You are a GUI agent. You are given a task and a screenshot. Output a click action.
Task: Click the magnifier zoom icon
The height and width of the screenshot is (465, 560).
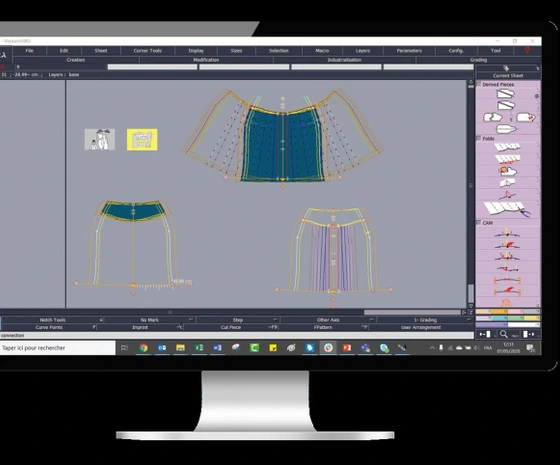[504, 334]
